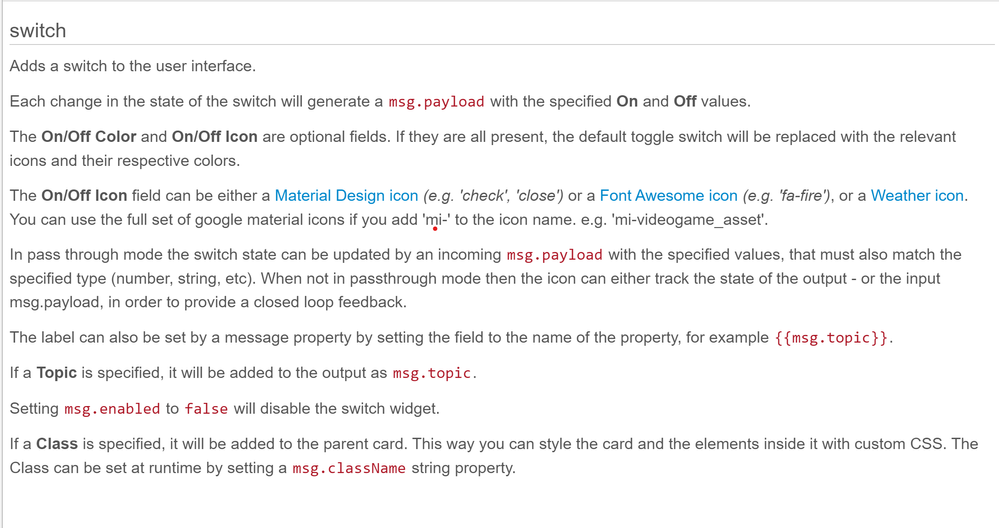Follow the Font Awesome icon link
999x528 pixels.
point(668,196)
